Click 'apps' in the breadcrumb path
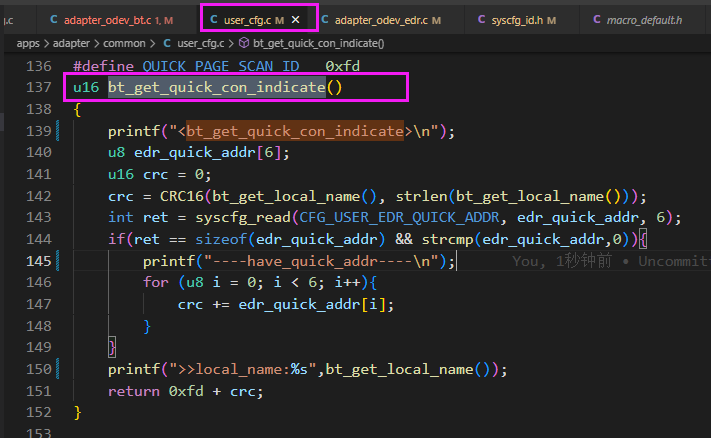 coord(28,44)
